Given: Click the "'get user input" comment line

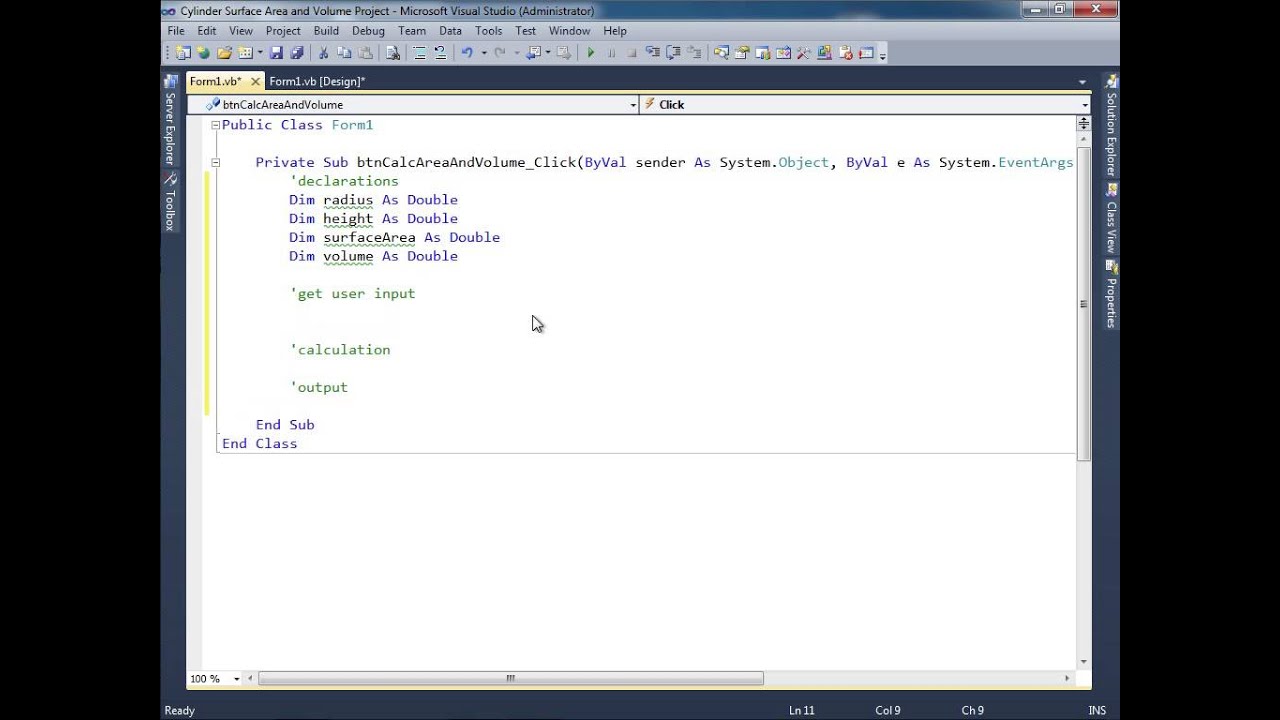Looking at the screenshot, I should [352, 293].
